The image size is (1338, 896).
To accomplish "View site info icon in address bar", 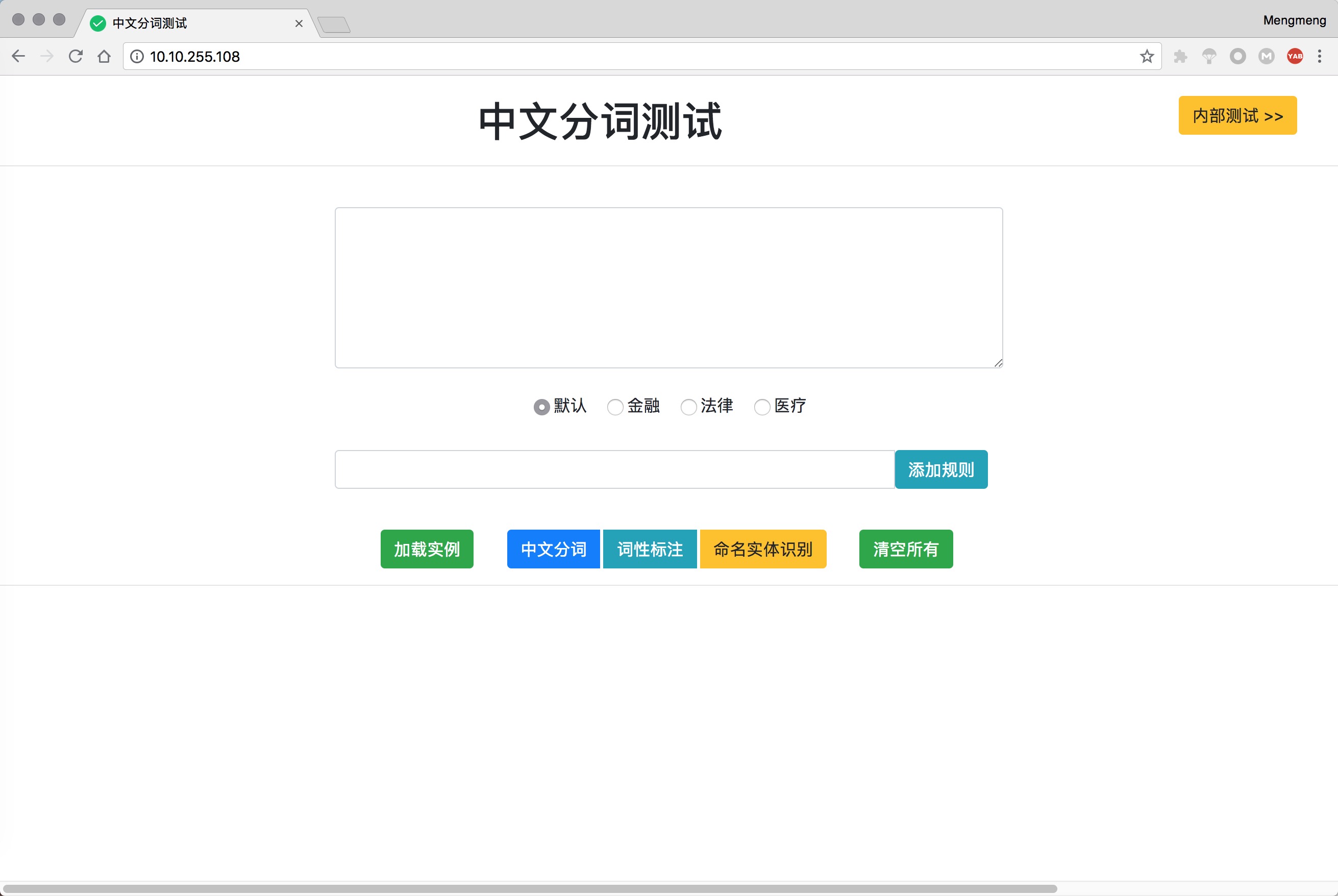I will [137, 56].
